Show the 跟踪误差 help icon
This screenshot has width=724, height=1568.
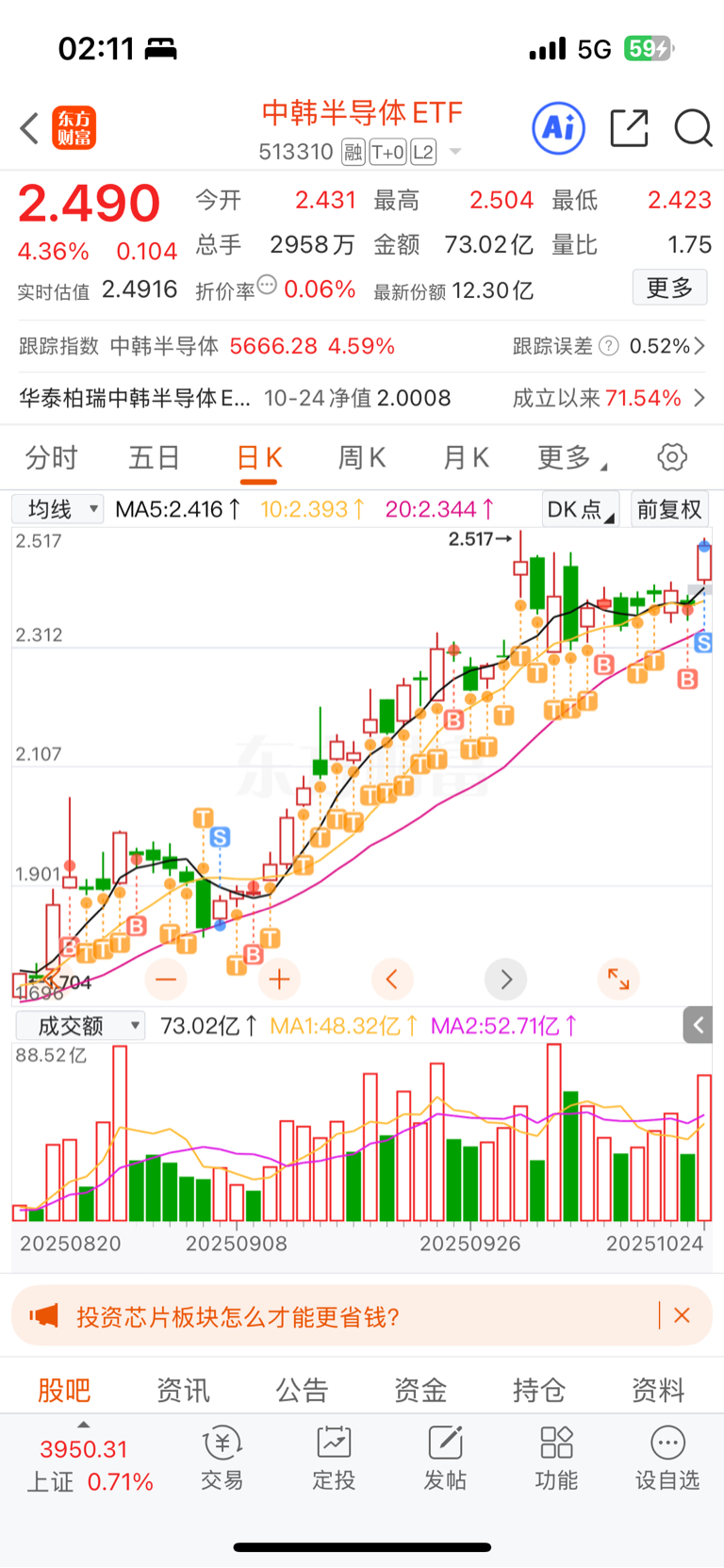pos(609,346)
